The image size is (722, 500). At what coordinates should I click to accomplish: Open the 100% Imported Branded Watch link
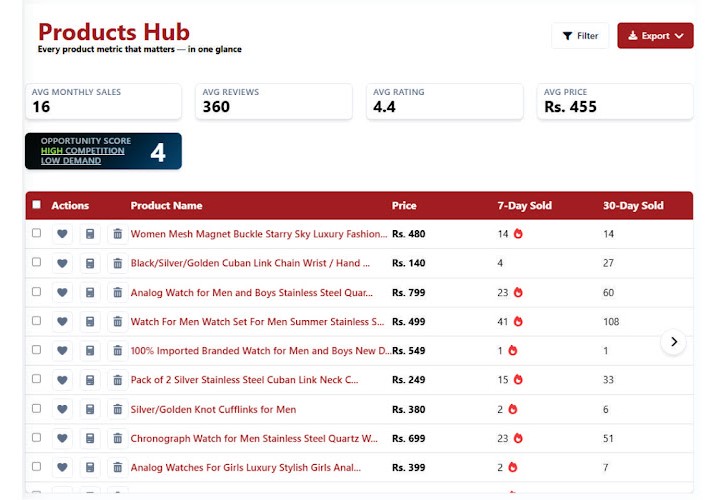click(261, 351)
